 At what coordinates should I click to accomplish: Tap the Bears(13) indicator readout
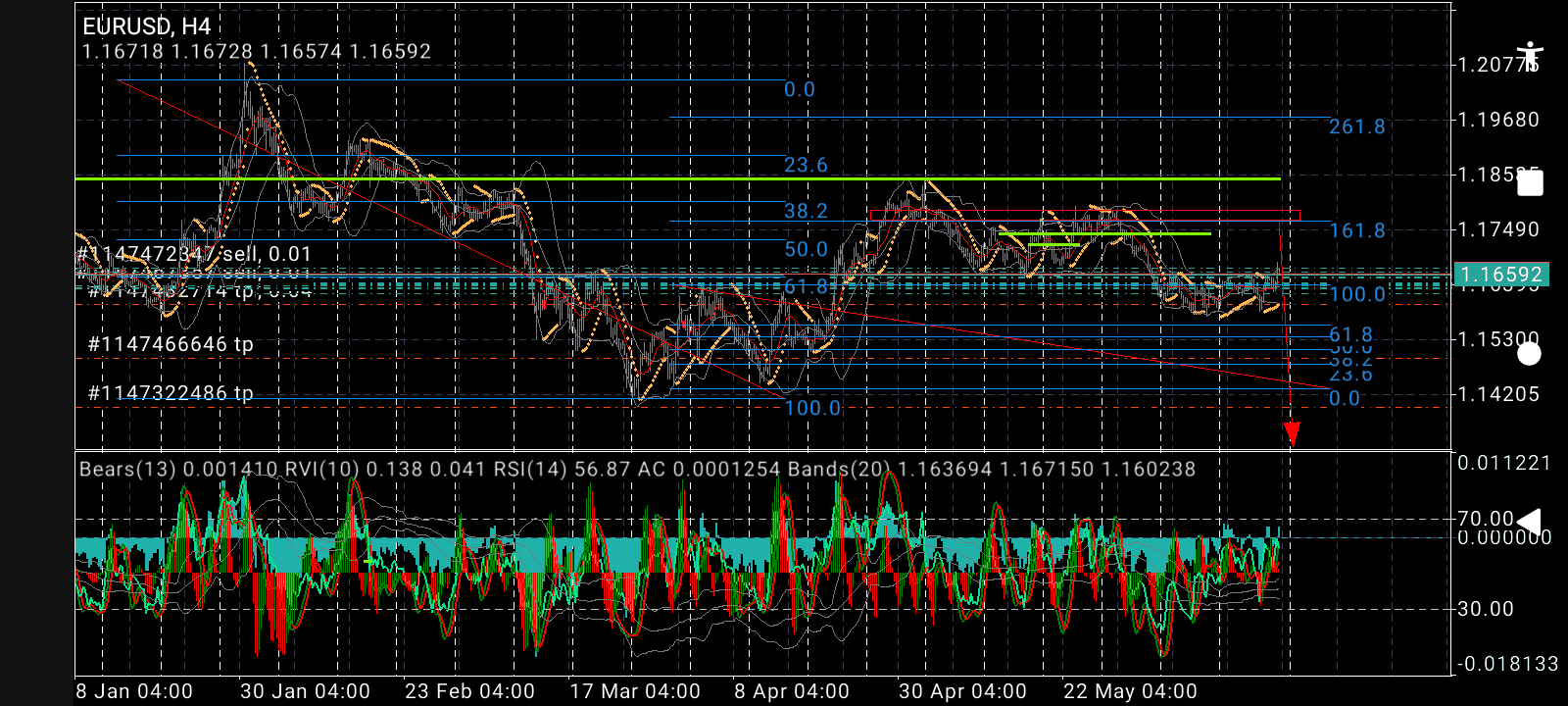[179, 469]
